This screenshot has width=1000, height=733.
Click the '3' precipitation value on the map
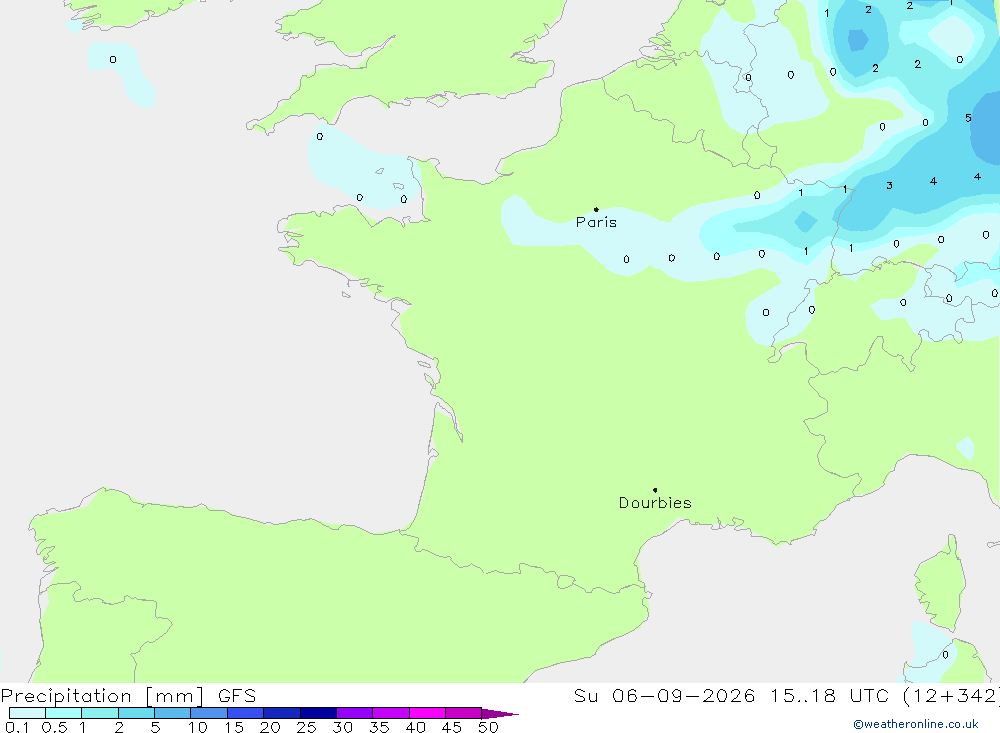pos(889,186)
